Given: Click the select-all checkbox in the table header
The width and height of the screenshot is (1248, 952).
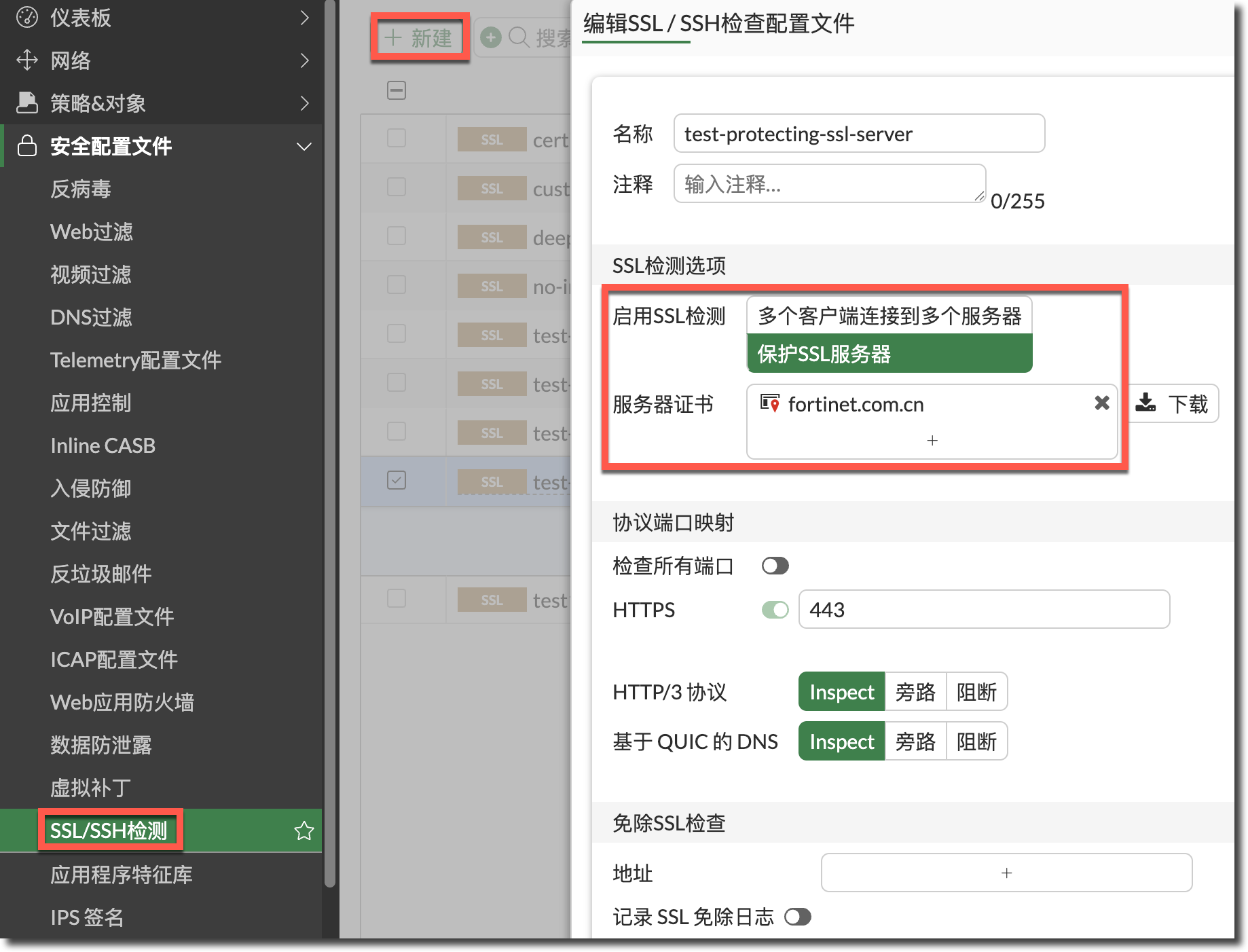Looking at the screenshot, I should pos(397,90).
